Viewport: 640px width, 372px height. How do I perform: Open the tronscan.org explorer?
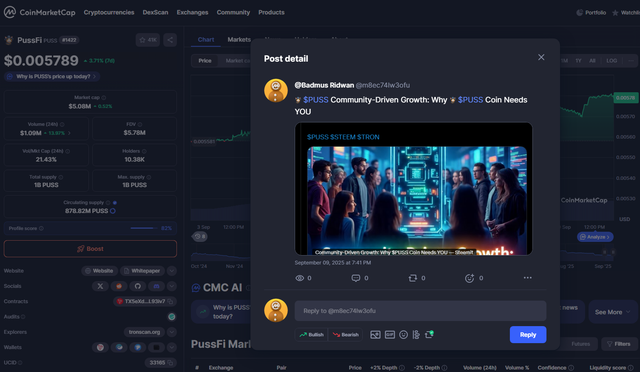[144, 332]
